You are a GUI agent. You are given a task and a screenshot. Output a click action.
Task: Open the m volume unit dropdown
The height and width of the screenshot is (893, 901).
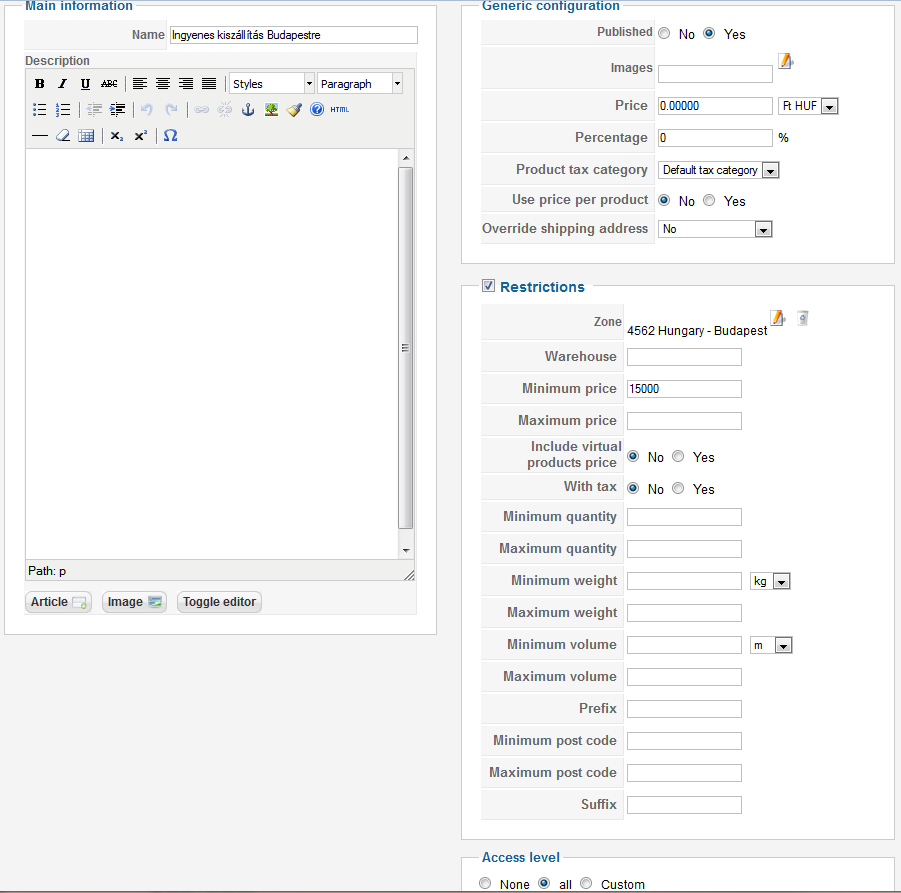pyautogui.click(x=771, y=645)
